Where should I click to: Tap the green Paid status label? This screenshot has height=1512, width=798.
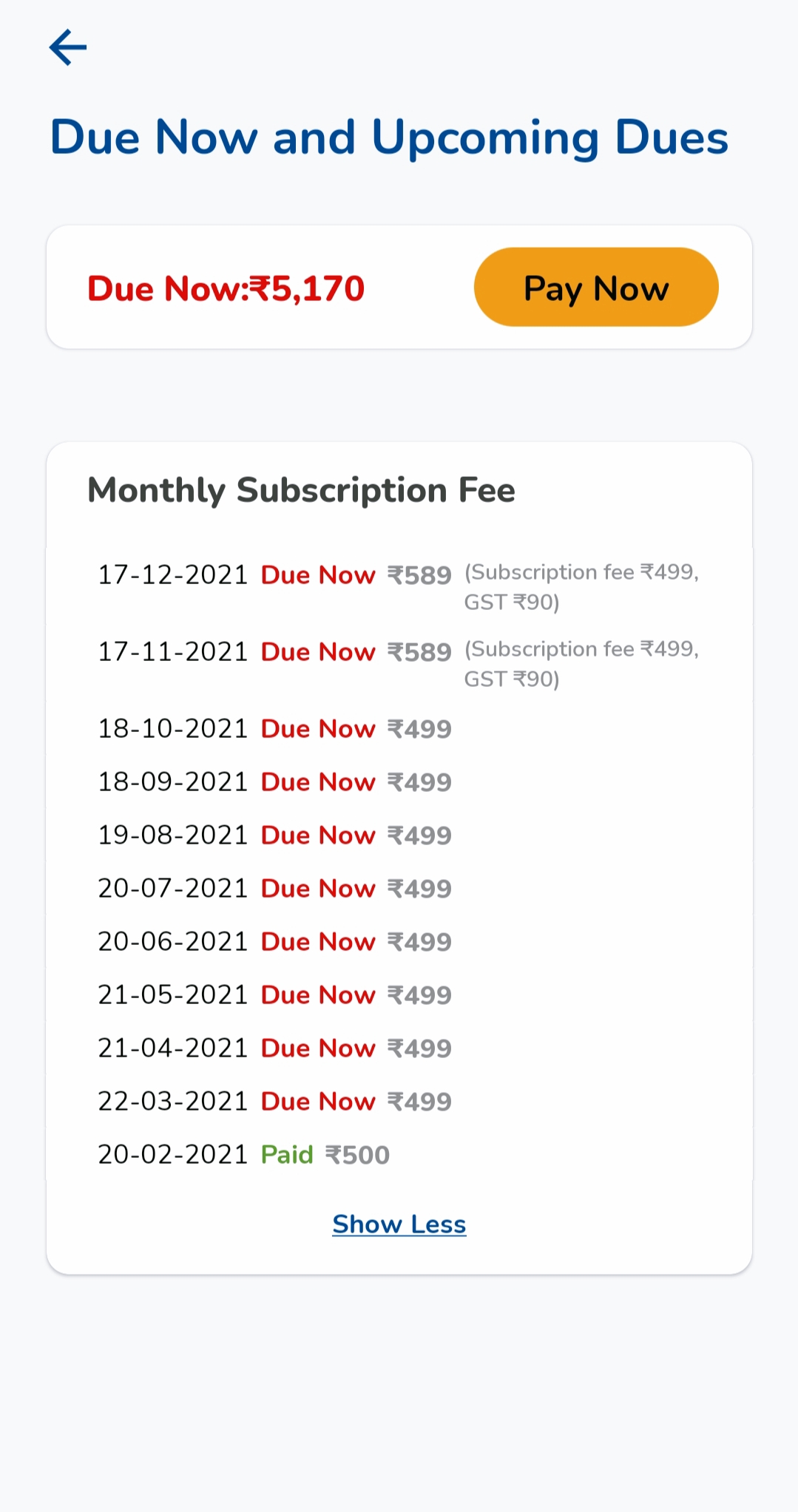click(287, 1155)
